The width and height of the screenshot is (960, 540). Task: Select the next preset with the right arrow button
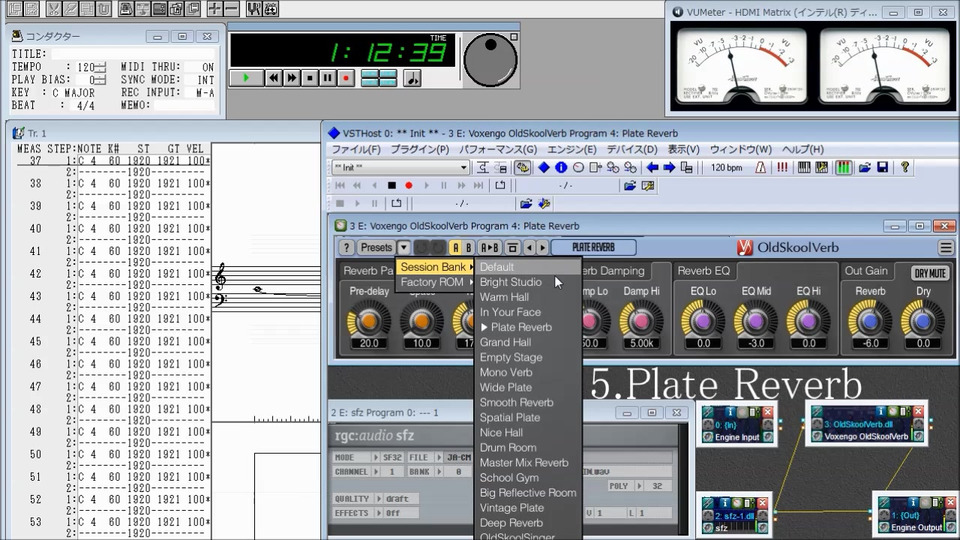(542, 247)
